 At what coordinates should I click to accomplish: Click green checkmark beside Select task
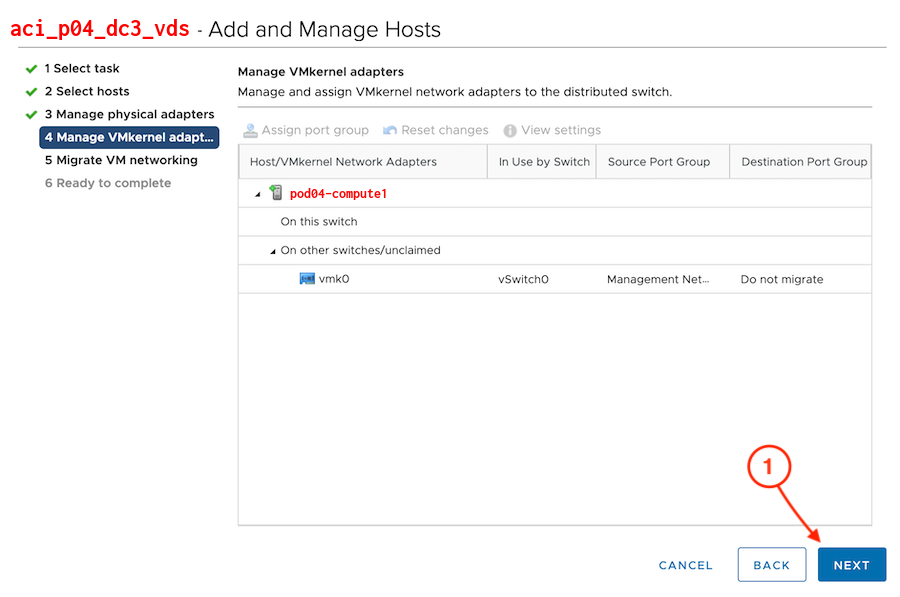pos(31,69)
